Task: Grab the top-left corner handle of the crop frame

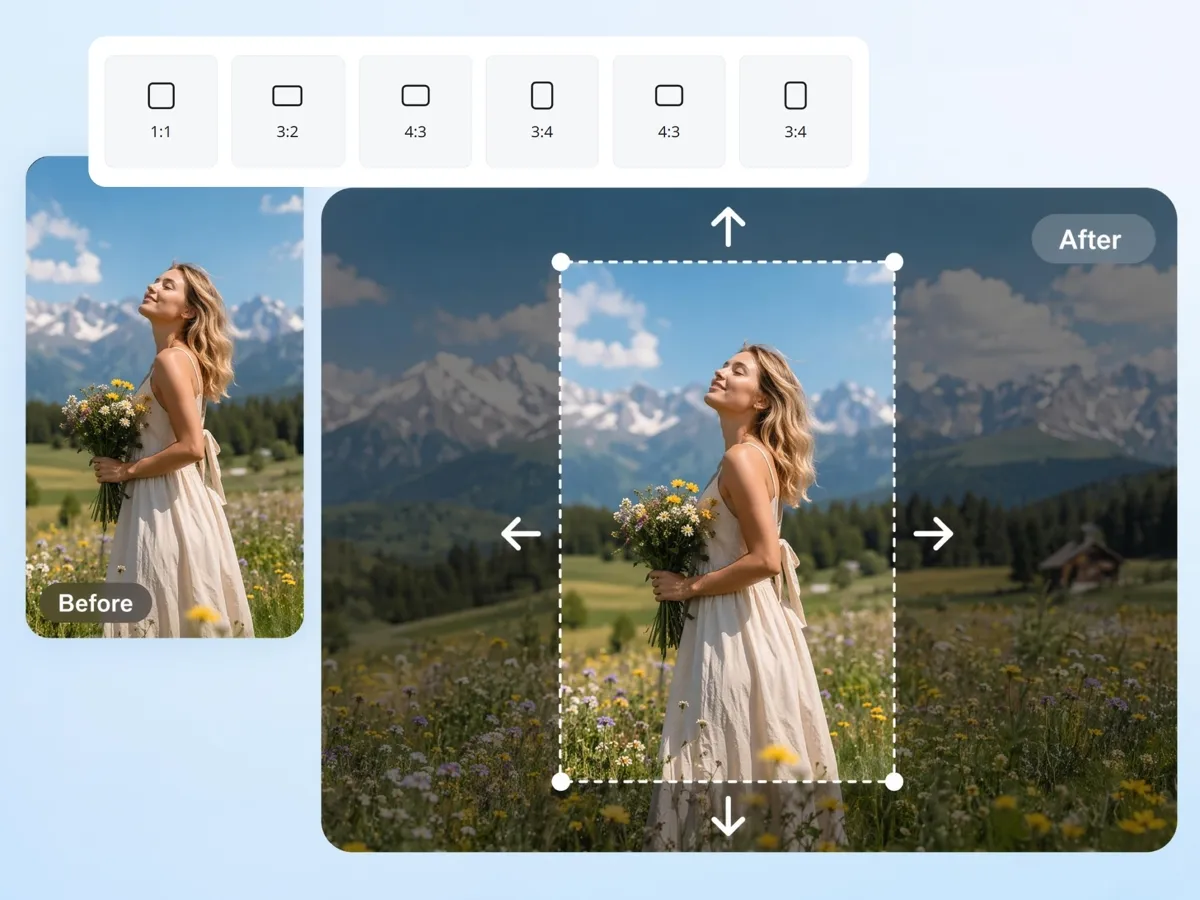Action: [561, 262]
